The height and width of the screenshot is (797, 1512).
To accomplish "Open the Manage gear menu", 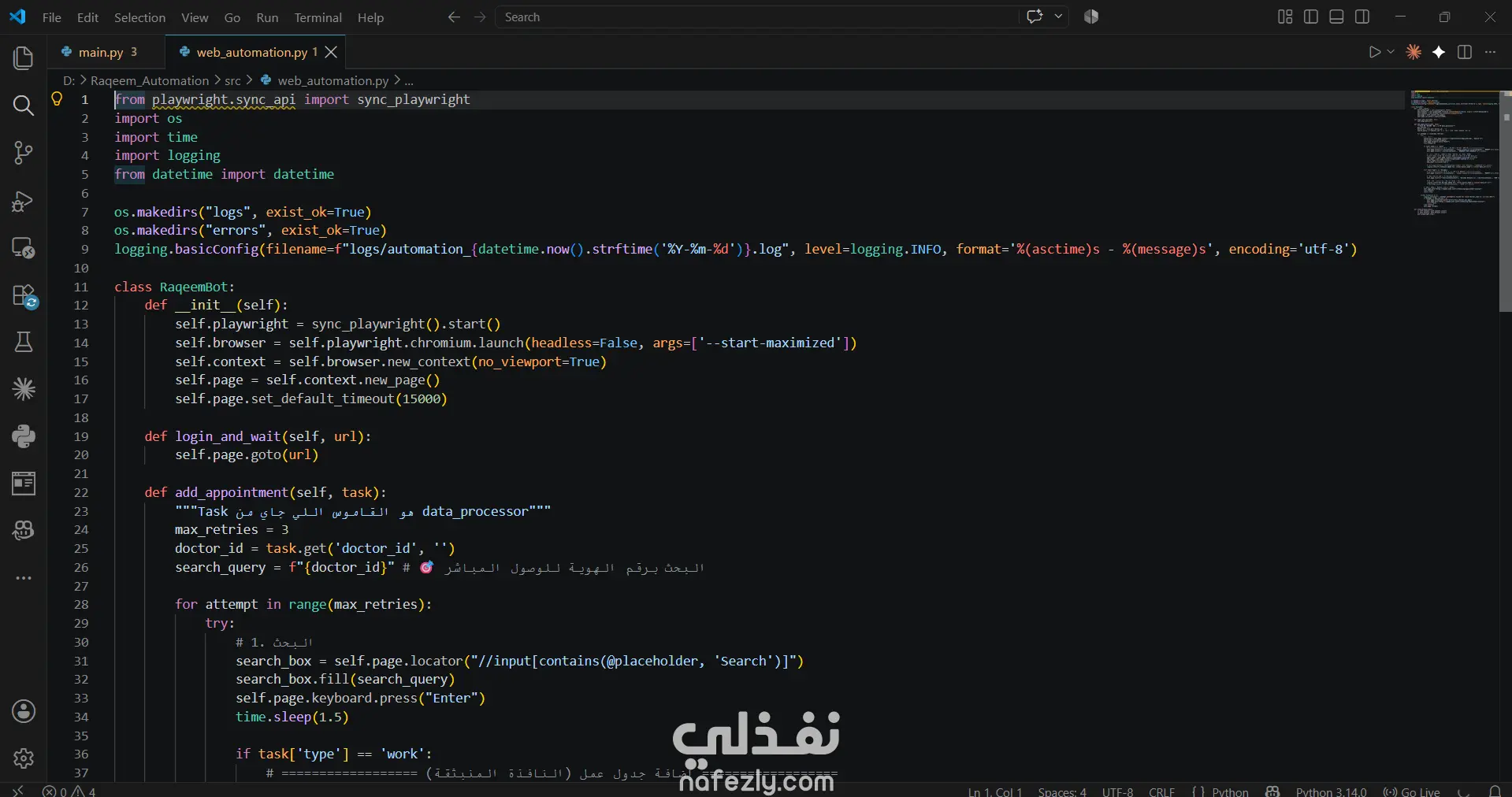I will 24,758.
